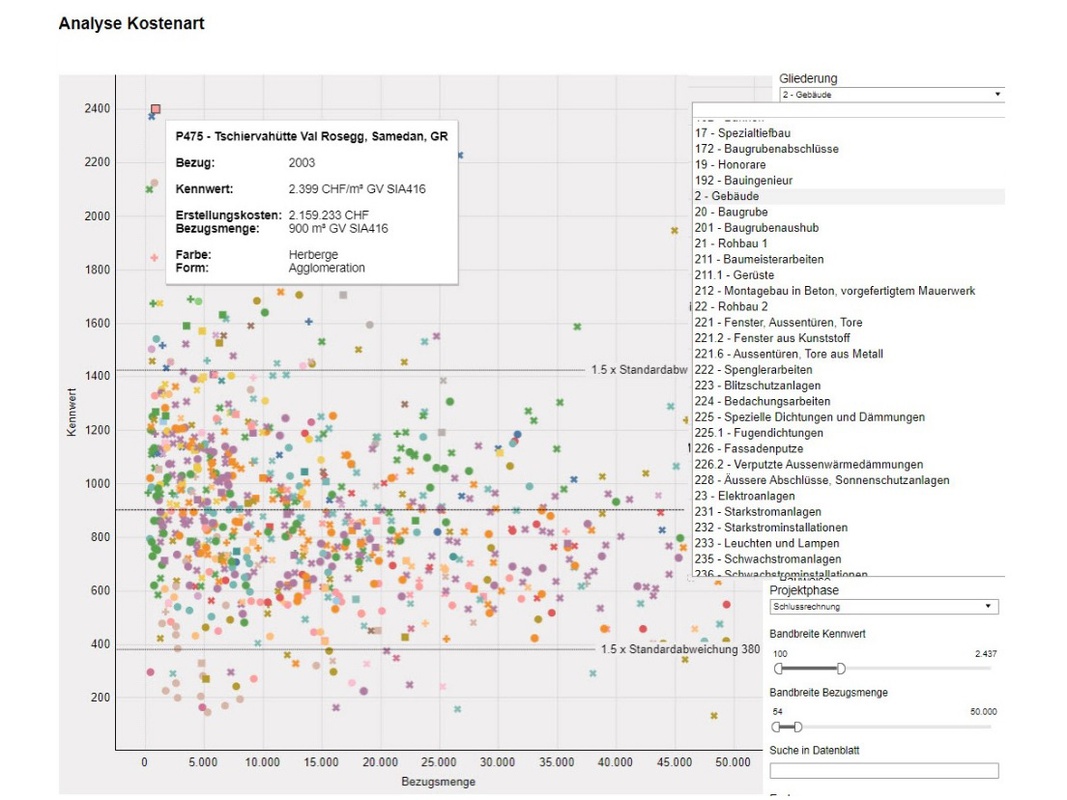
Task: Choose '19 - Honorare' from the list
Action: [x=848, y=164]
